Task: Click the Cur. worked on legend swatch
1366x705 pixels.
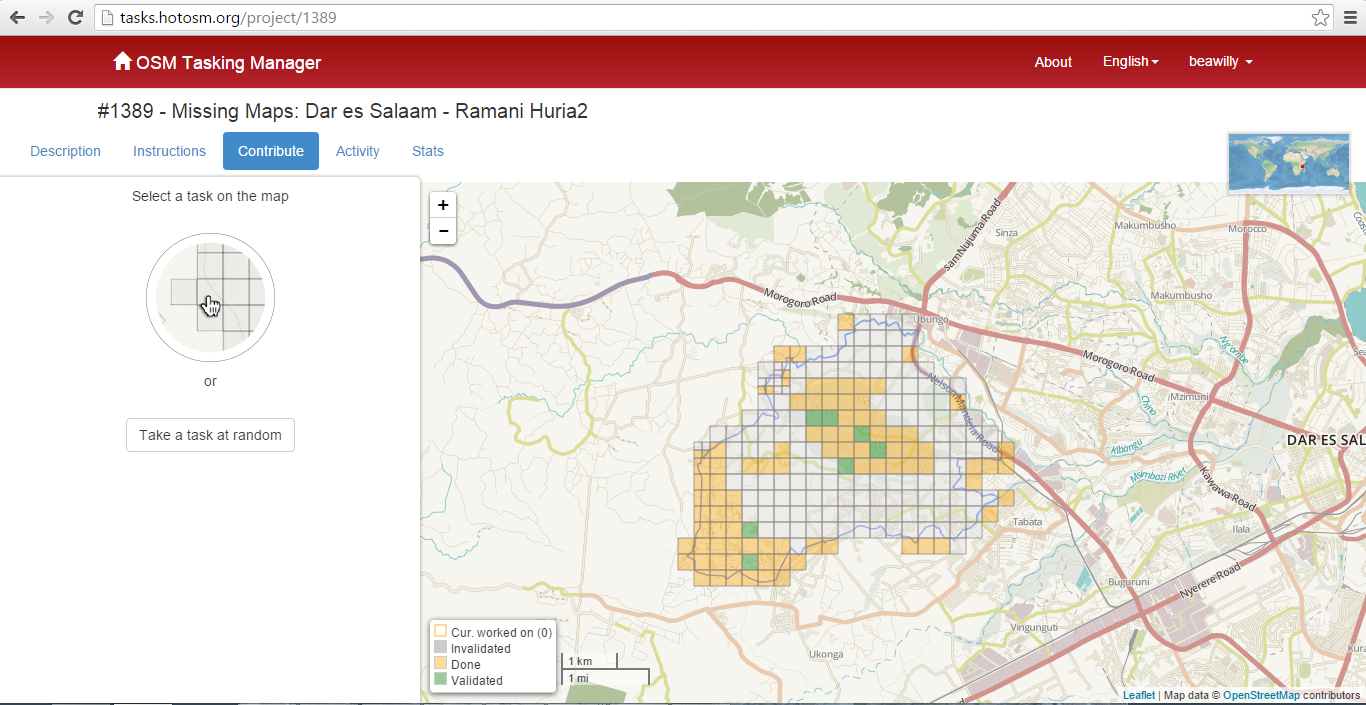Action: [x=440, y=632]
